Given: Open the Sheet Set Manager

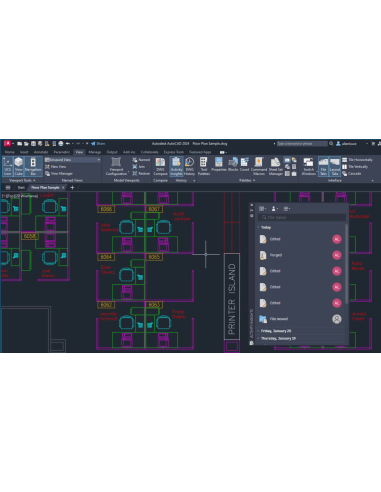Looking at the screenshot, I should 275,166.
